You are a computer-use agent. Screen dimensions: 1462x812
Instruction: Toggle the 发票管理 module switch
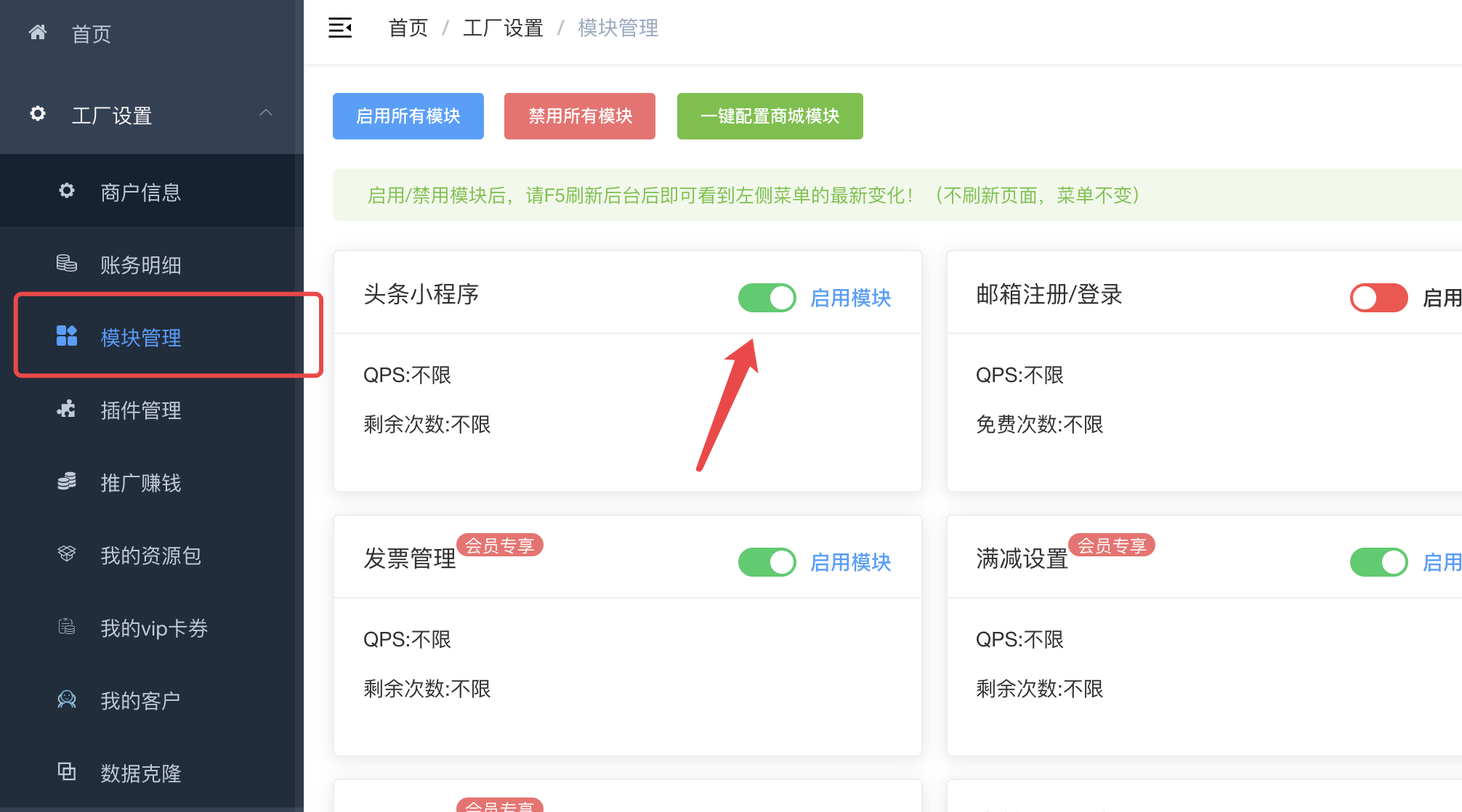coord(767,562)
